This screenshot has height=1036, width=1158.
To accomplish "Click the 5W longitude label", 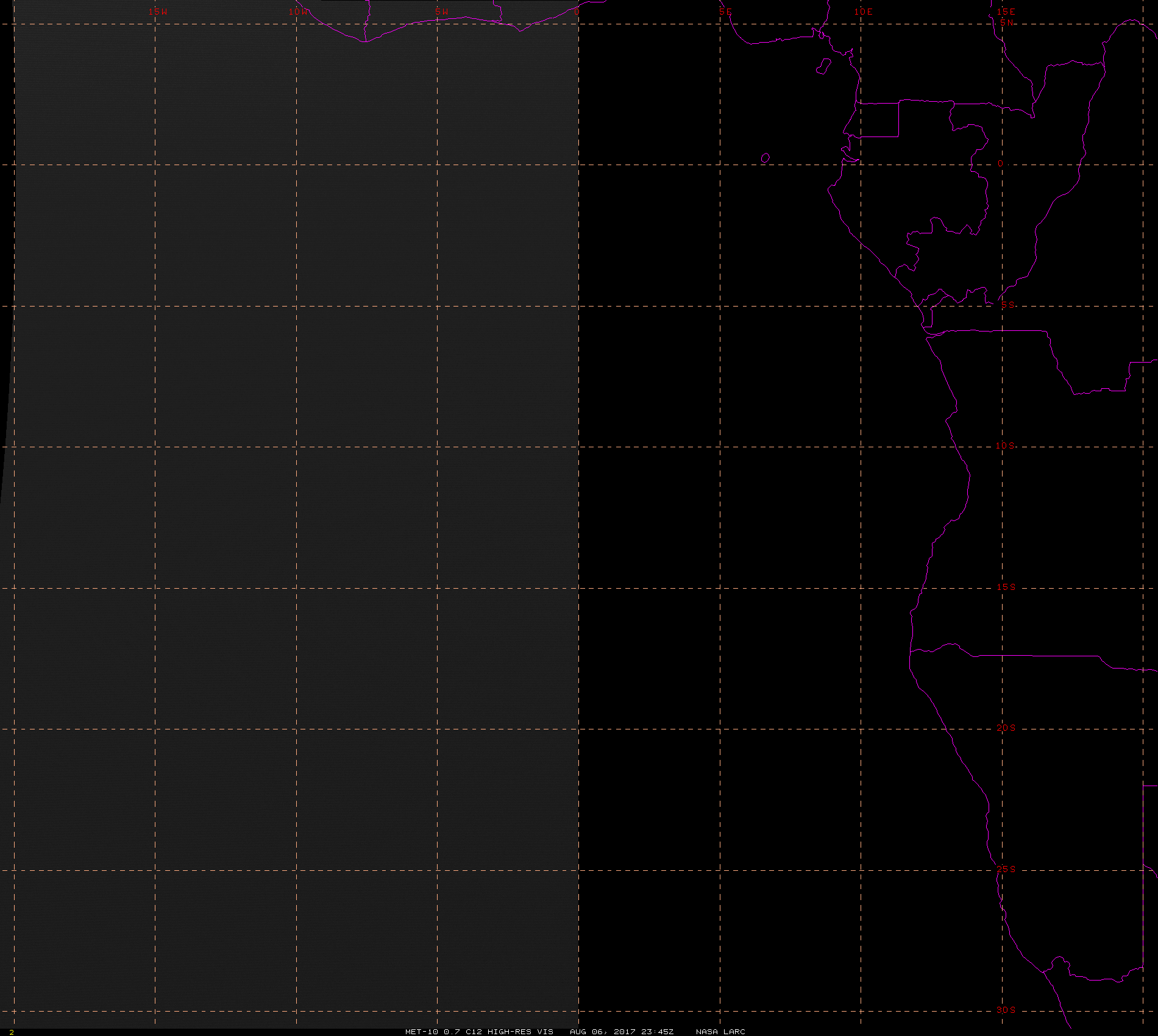I will point(442,12).
